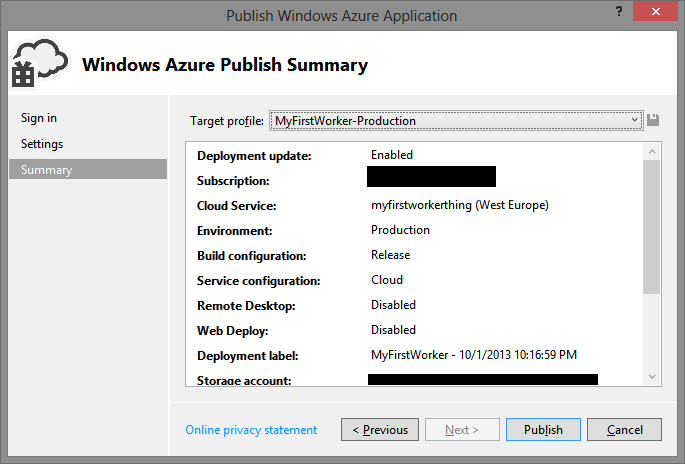This screenshot has width=685, height=464.
Task: Click the 'Build configuration:' label
Action: pyautogui.click(x=251, y=256)
